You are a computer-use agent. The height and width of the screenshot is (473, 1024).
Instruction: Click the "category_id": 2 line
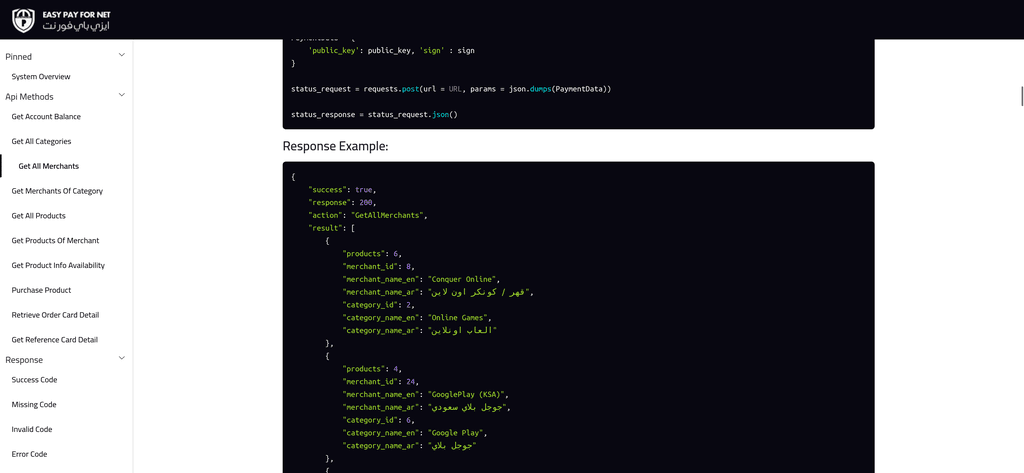(x=378, y=304)
